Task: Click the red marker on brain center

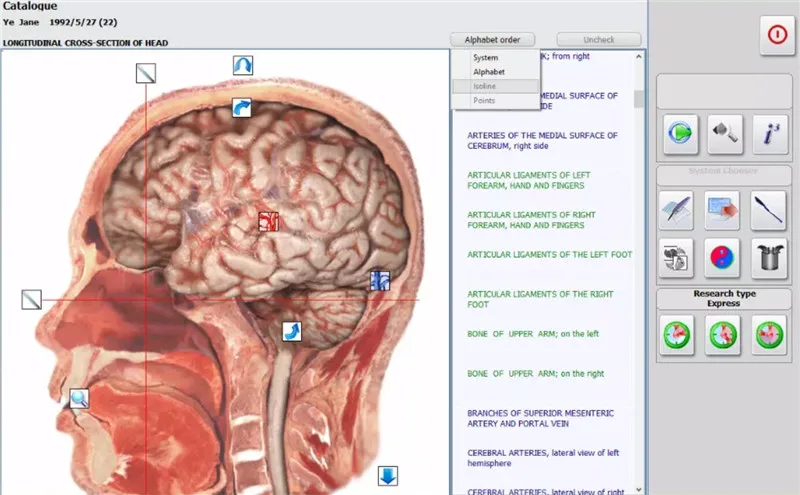Action: 267,219
